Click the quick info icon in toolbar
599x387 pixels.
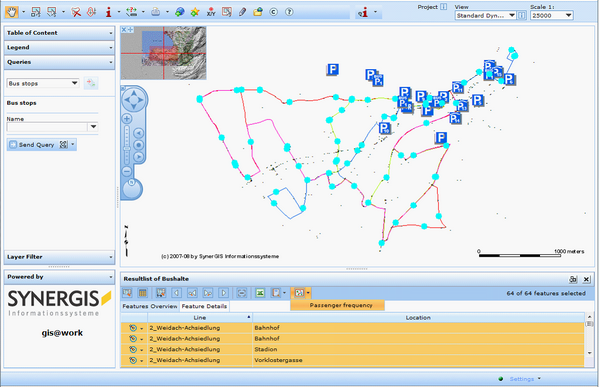point(363,13)
